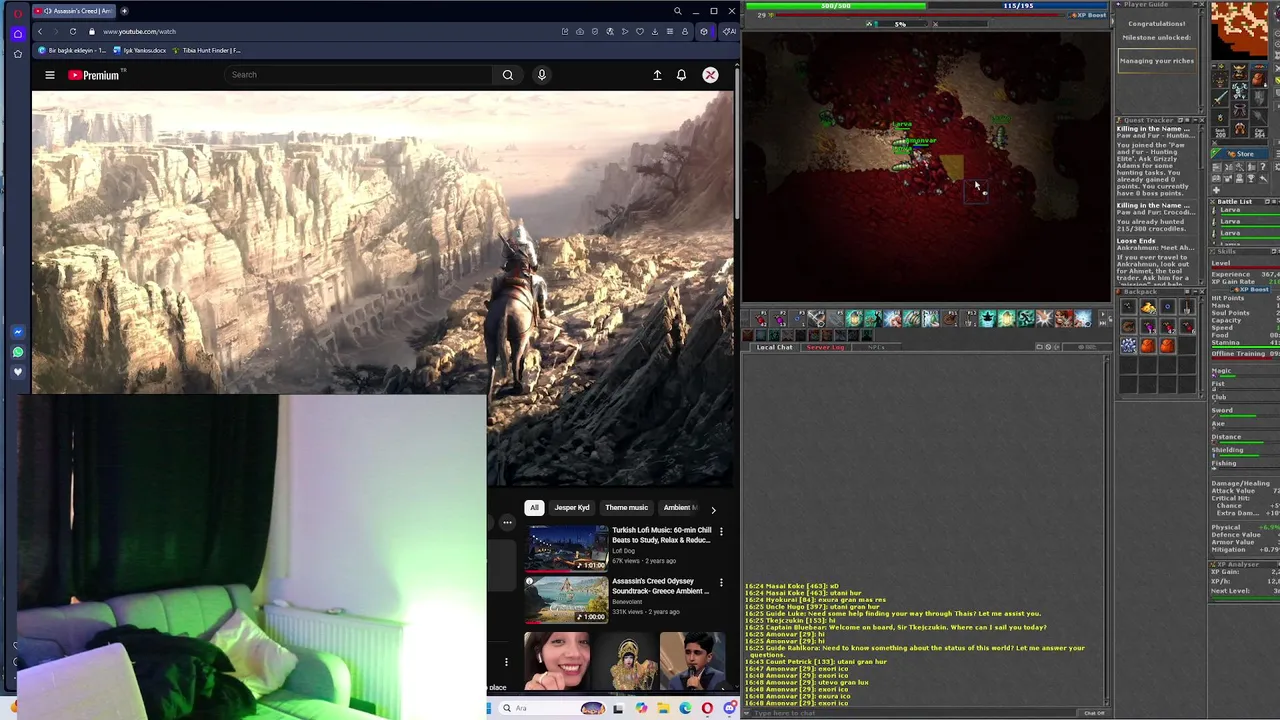Open Opera icon in Windows taskbar
Viewport: 1280px width, 720px height.
pyautogui.click(x=707, y=708)
